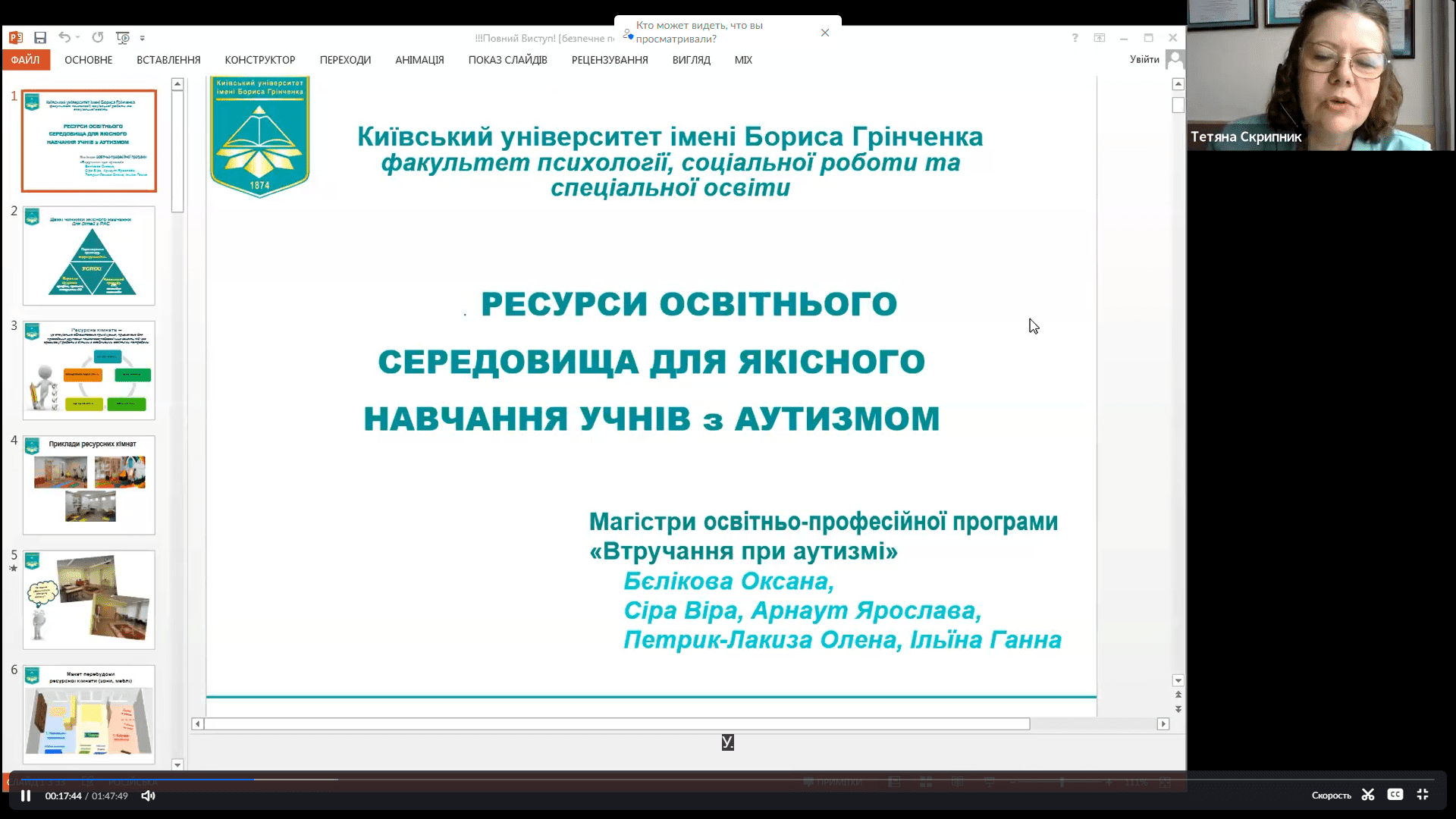Click the ribbon display options icon

(x=1100, y=37)
